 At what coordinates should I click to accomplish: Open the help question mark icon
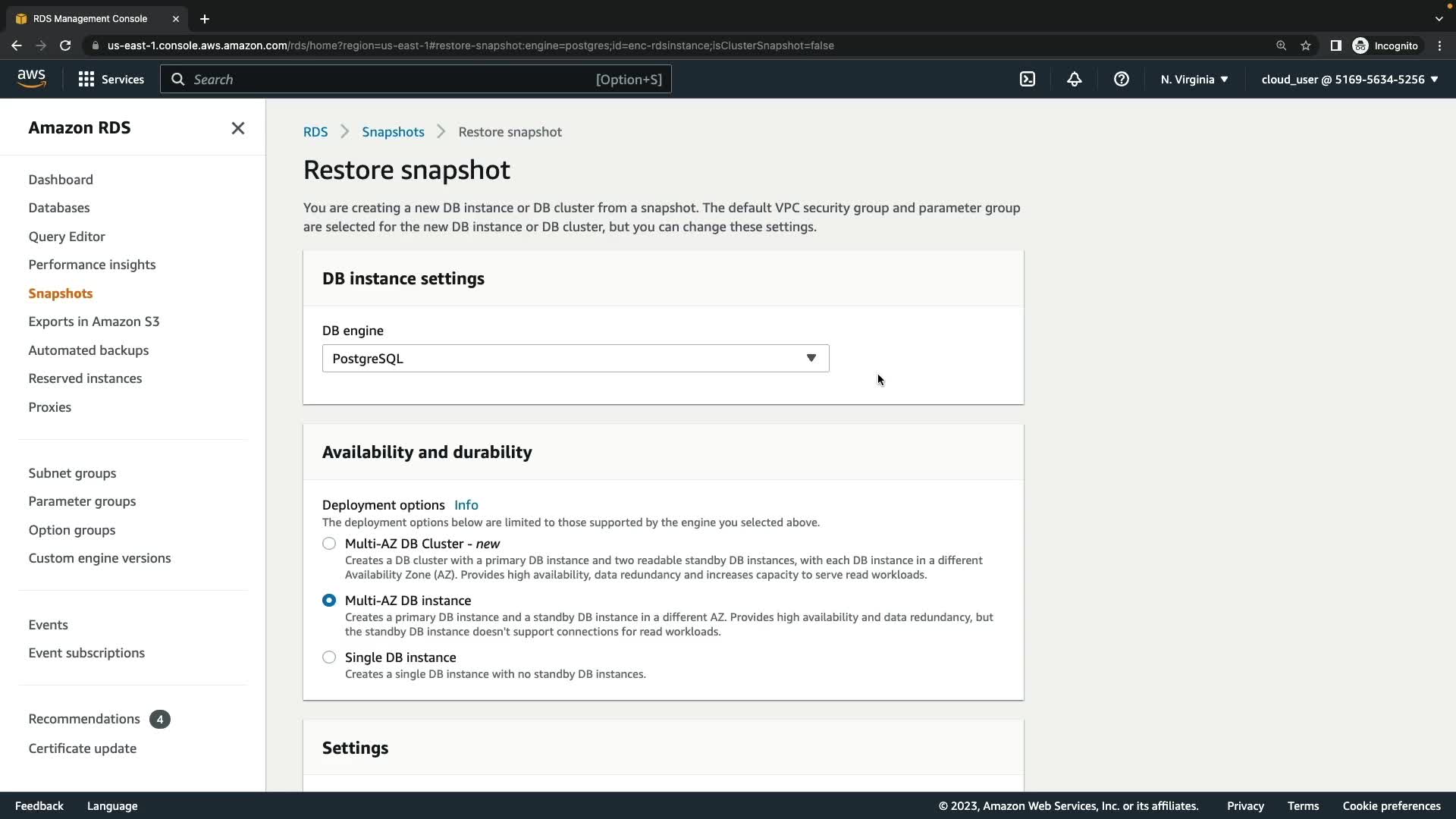point(1122,79)
